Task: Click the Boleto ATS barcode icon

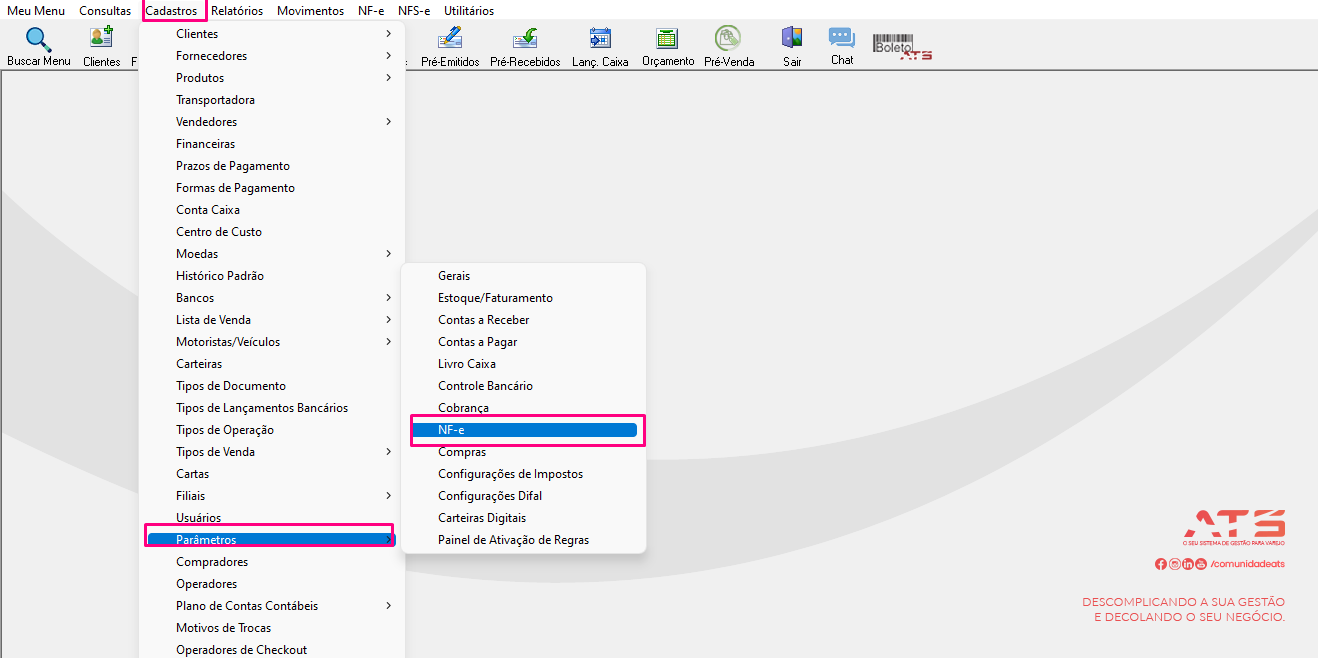Action: (901, 46)
